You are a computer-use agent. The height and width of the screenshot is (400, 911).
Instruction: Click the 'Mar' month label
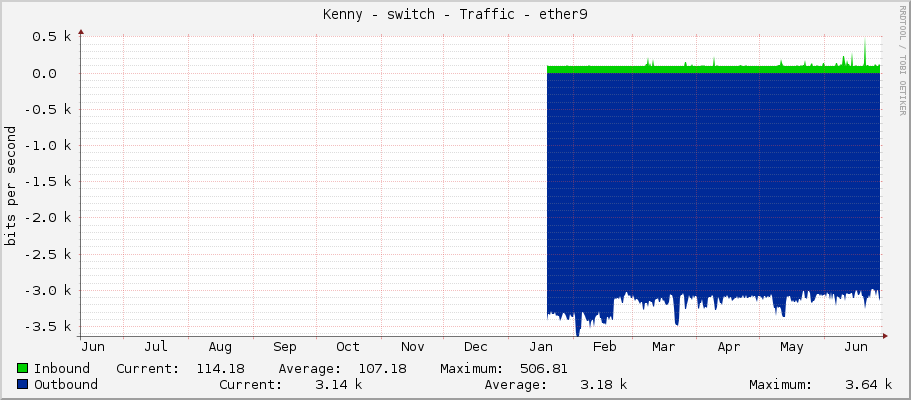tap(663, 347)
